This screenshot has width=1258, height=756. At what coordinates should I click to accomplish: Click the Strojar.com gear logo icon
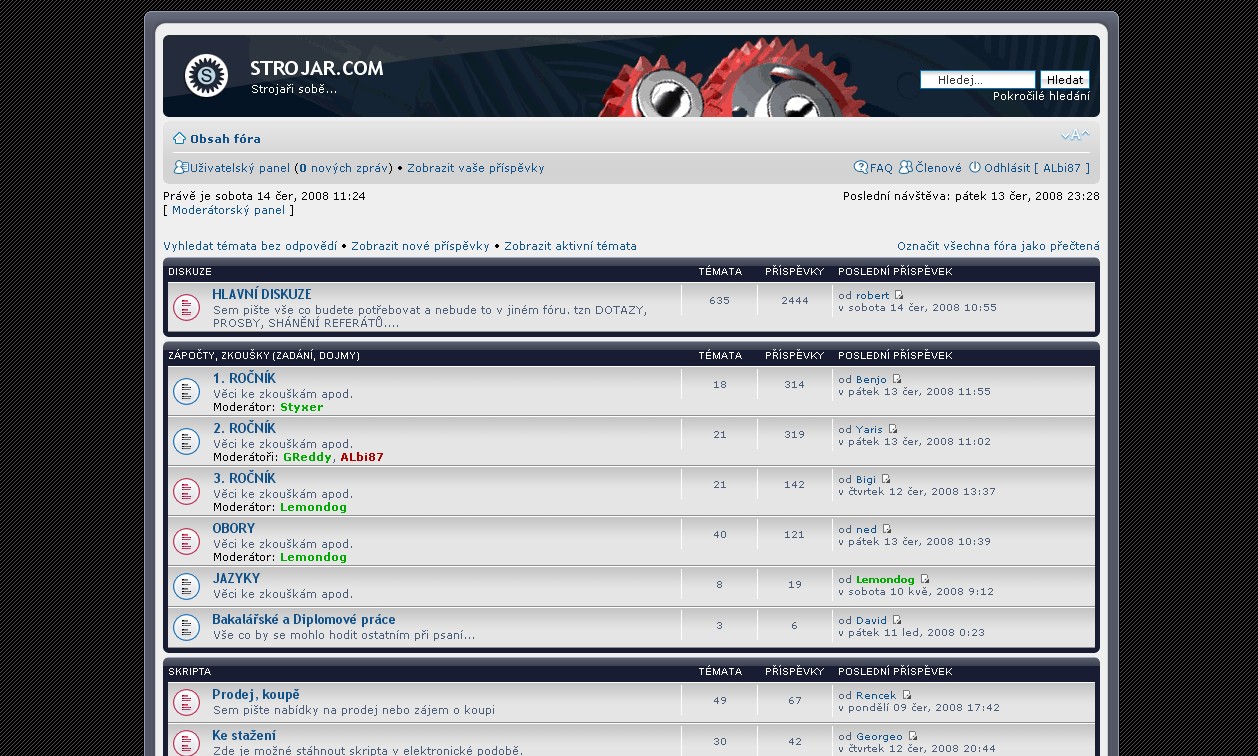pos(207,76)
